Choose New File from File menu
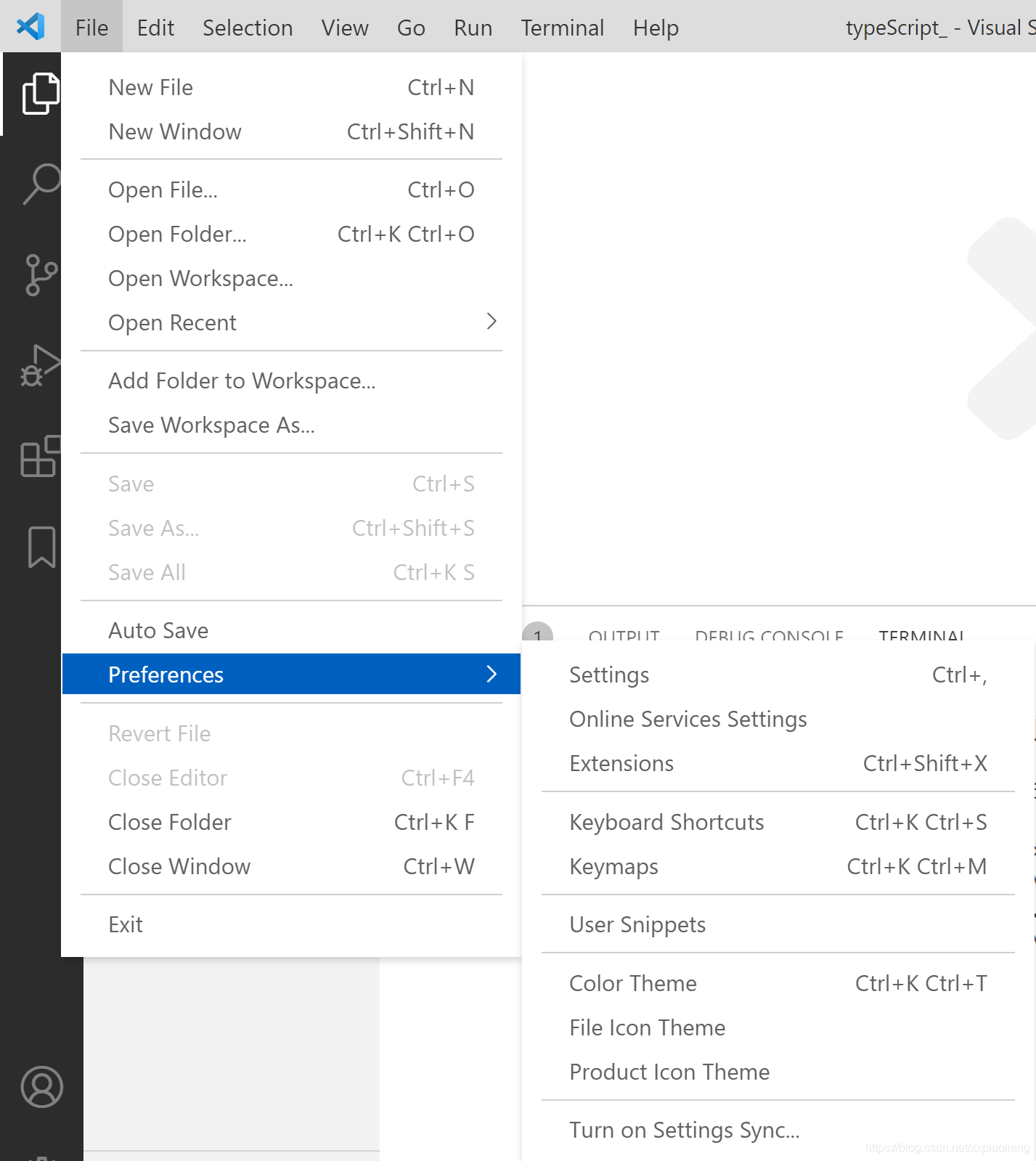Viewport: 1036px width, 1161px height. [291, 87]
